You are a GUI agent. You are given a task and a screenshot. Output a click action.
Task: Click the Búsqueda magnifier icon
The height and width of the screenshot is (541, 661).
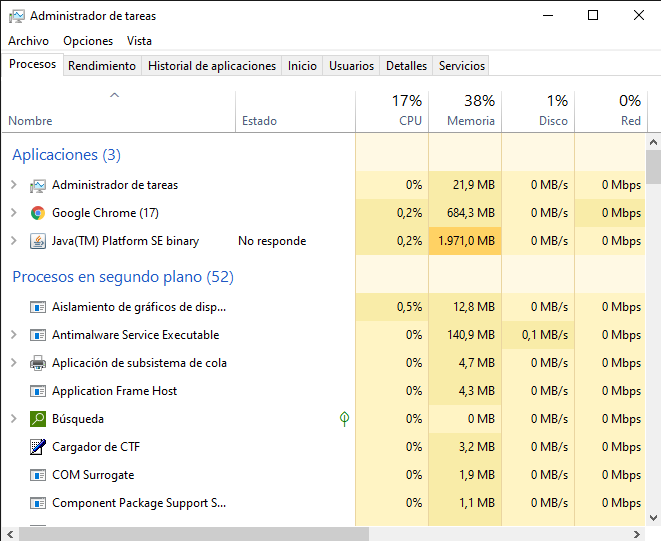[38, 419]
